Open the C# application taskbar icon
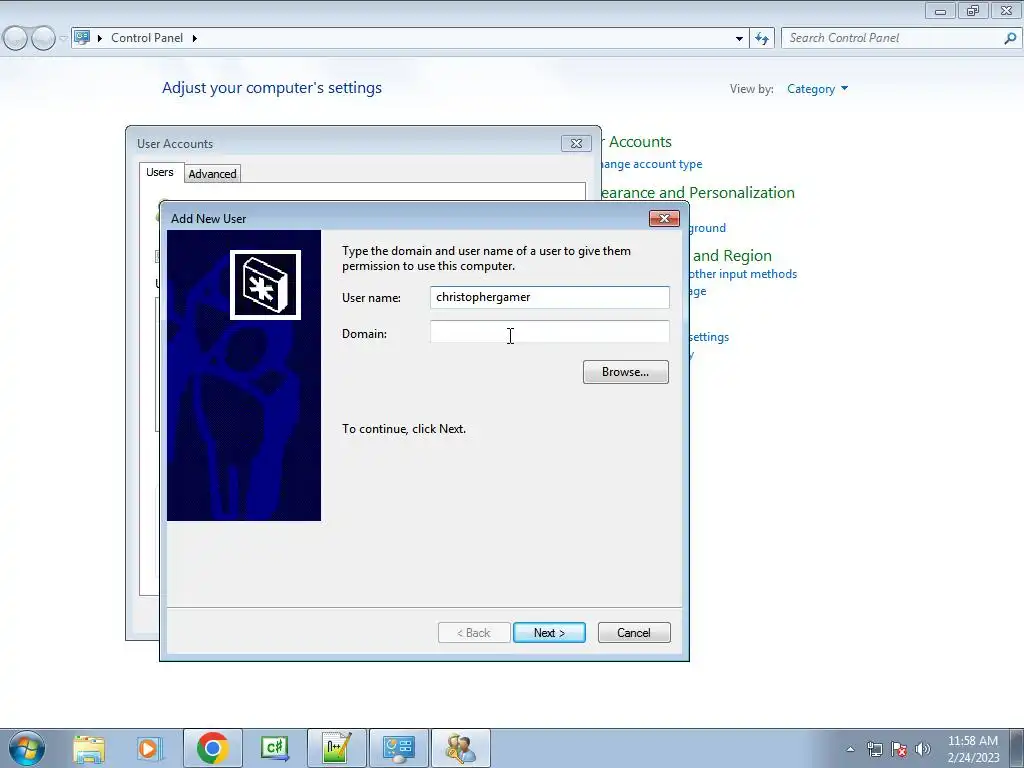 [x=274, y=748]
